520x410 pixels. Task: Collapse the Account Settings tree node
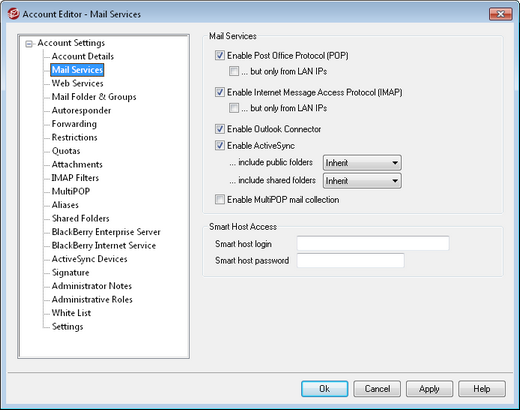click(29, 44)
